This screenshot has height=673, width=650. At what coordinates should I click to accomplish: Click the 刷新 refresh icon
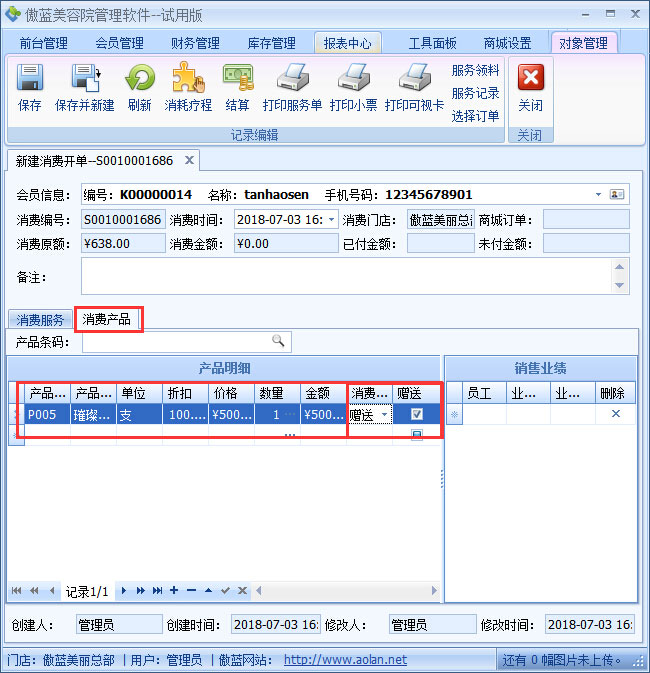140,80
